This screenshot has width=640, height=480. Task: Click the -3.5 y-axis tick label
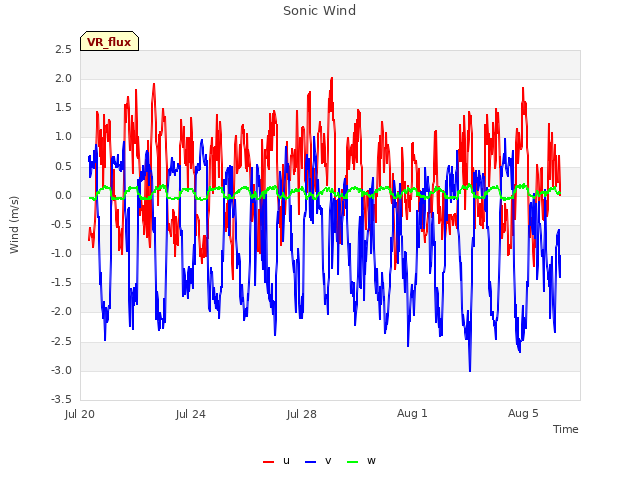point(62,399)
